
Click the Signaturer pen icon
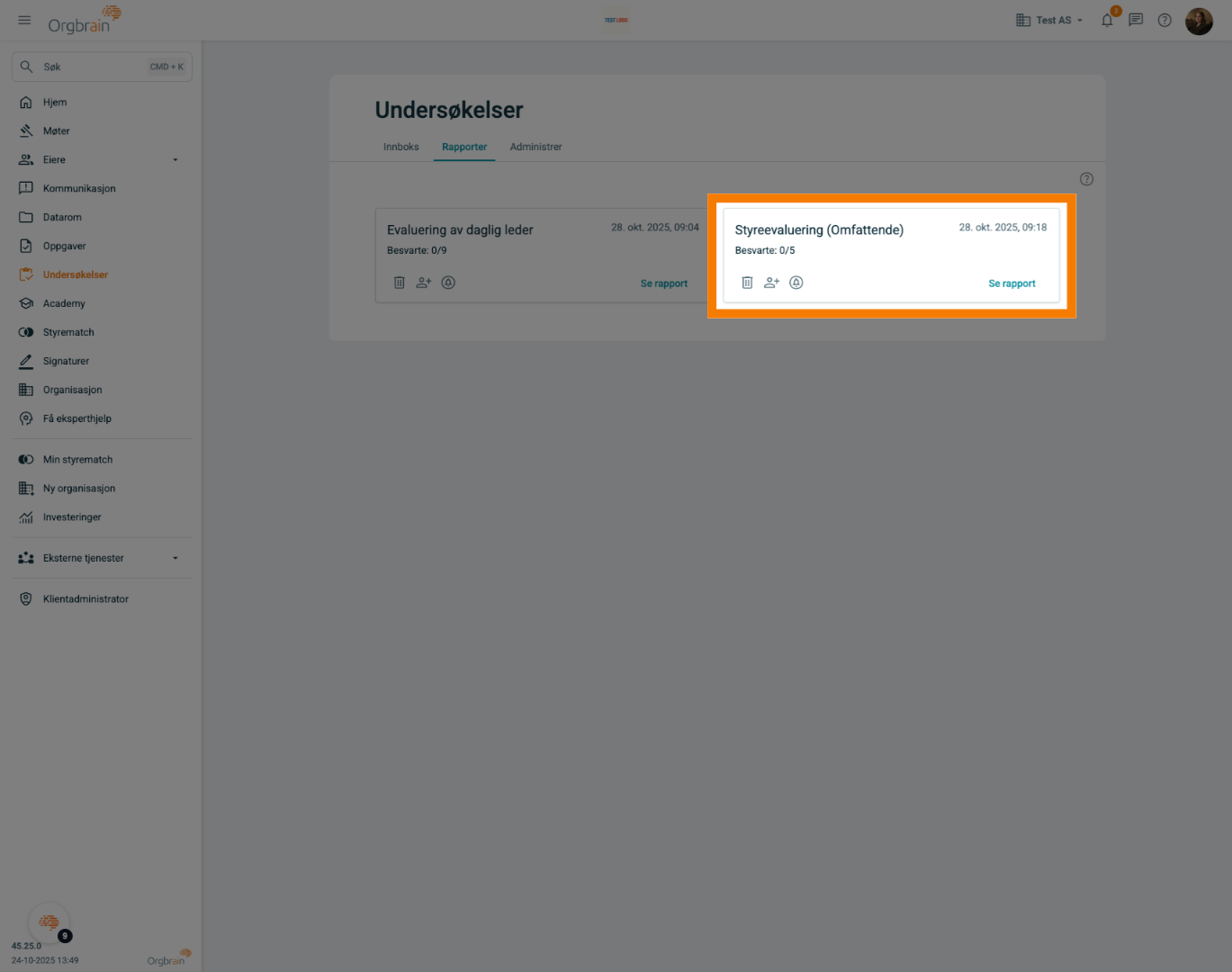26,361
